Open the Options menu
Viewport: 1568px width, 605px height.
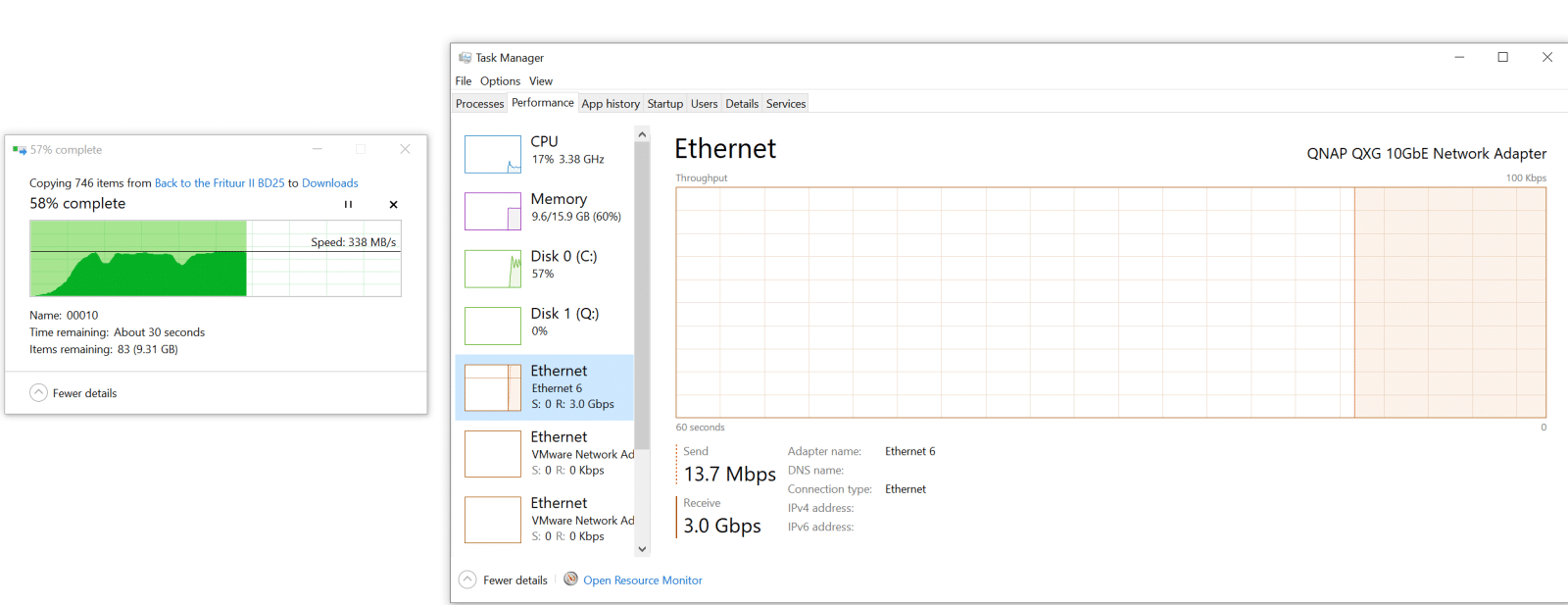pyautogui.click(x=500, y=81)
